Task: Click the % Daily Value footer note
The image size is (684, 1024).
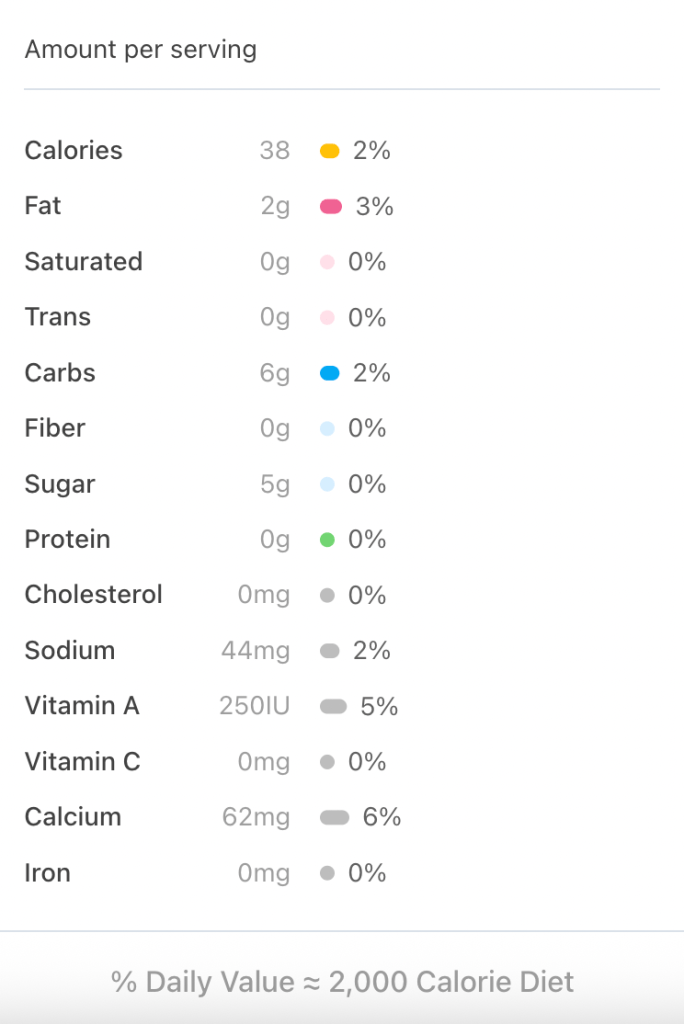Action: click(342, 982)
